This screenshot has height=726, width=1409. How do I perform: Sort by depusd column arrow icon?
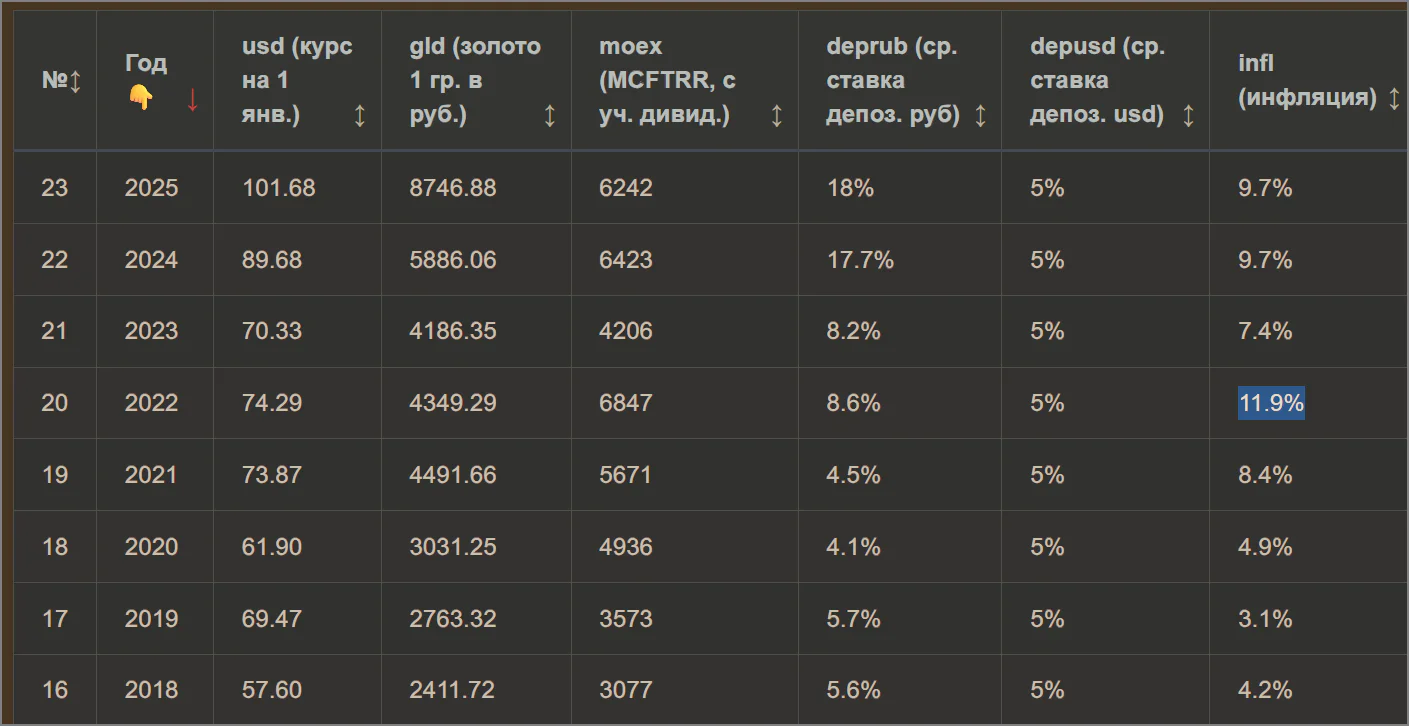click(1188, 116)
